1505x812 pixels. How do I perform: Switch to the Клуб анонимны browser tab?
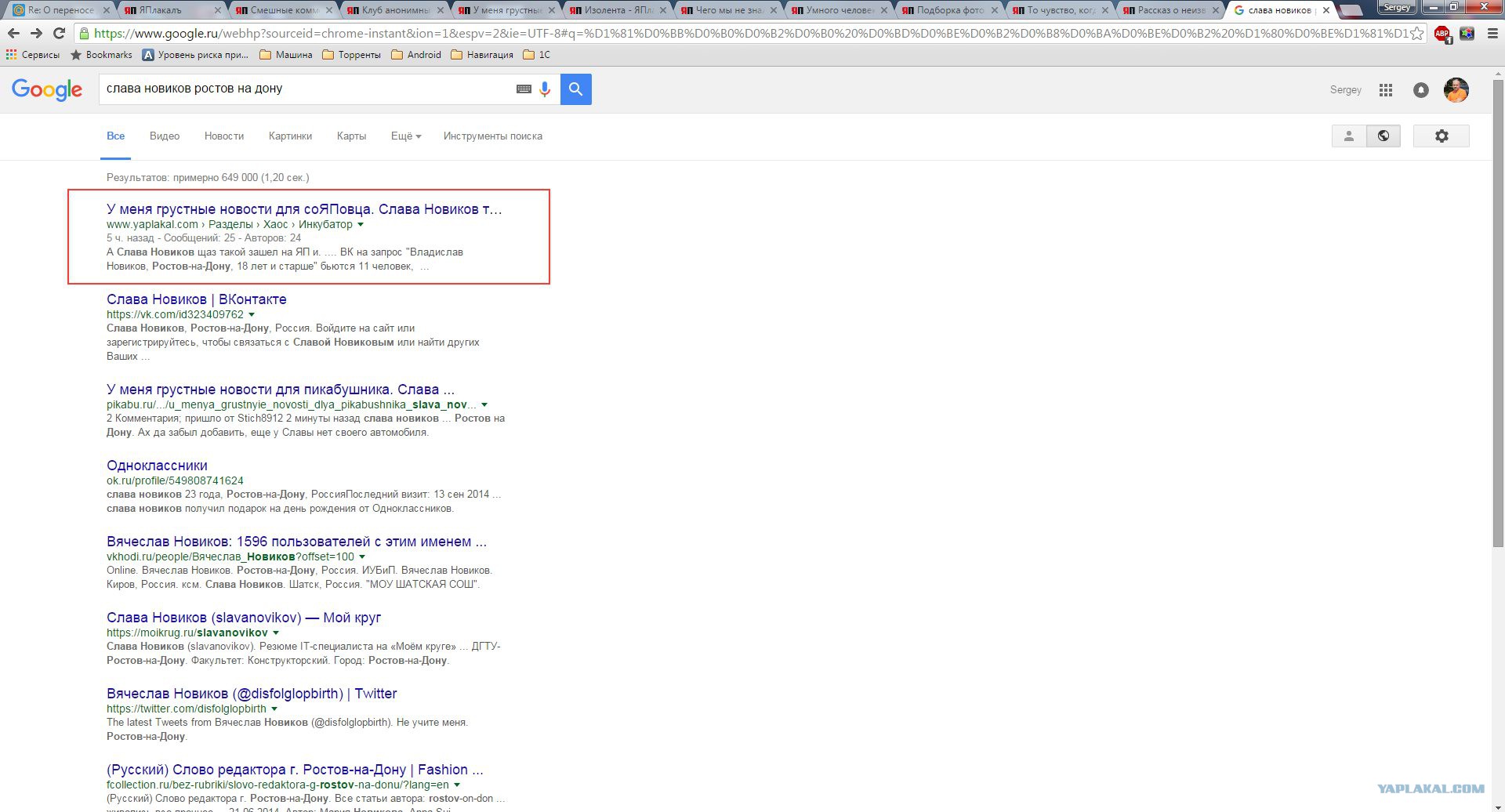(396, 10)
